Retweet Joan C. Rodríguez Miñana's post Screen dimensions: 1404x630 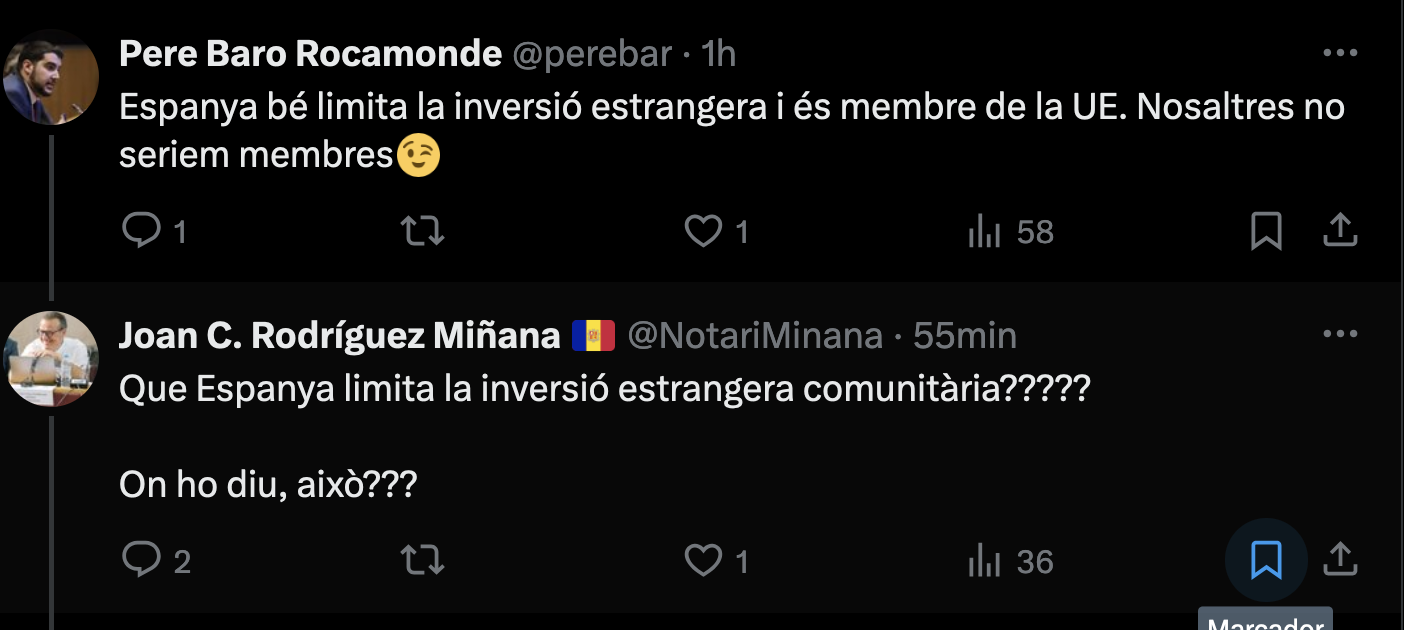click(422, 560)
